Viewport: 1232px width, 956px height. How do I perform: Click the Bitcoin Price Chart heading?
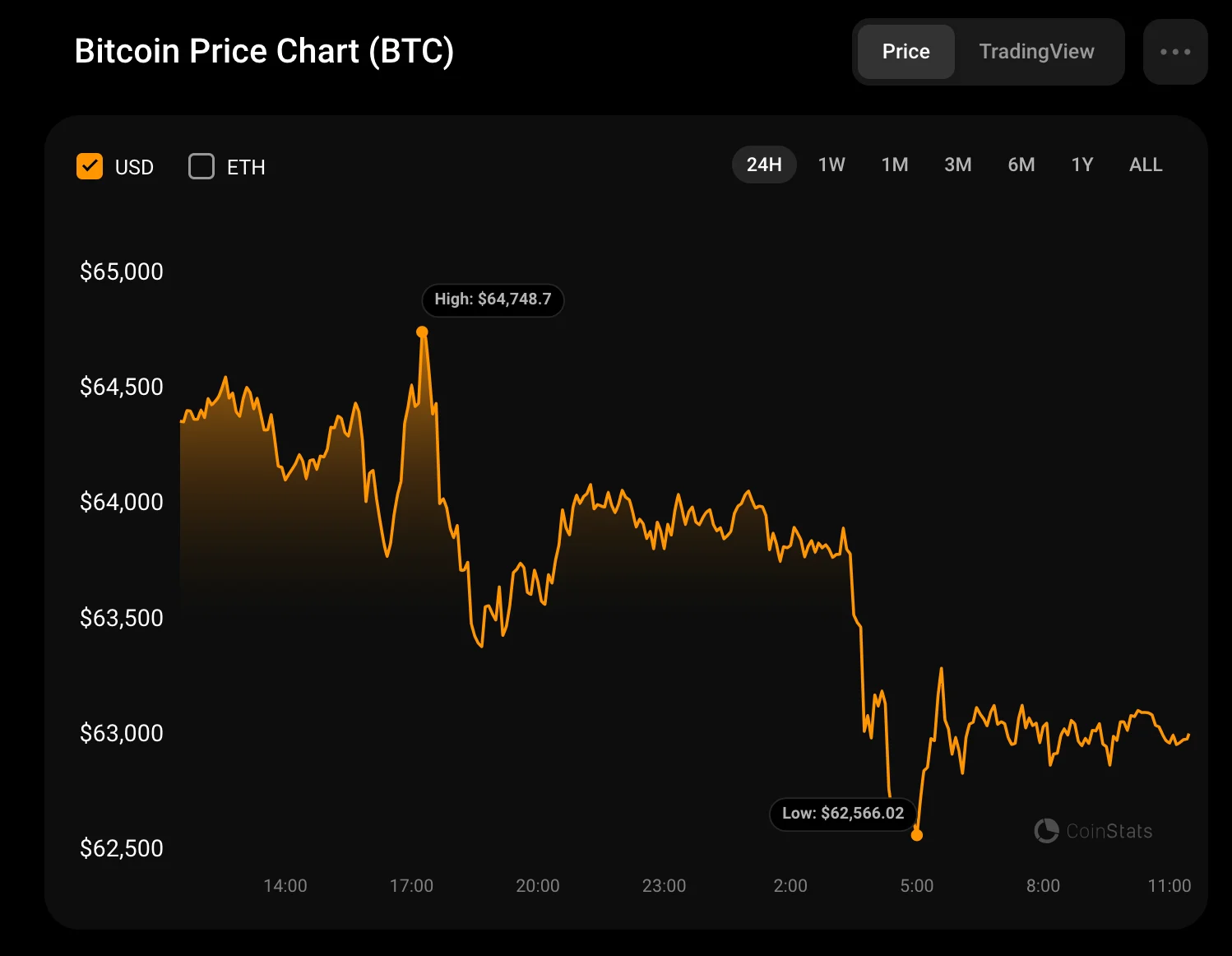[x=264, y=51]
